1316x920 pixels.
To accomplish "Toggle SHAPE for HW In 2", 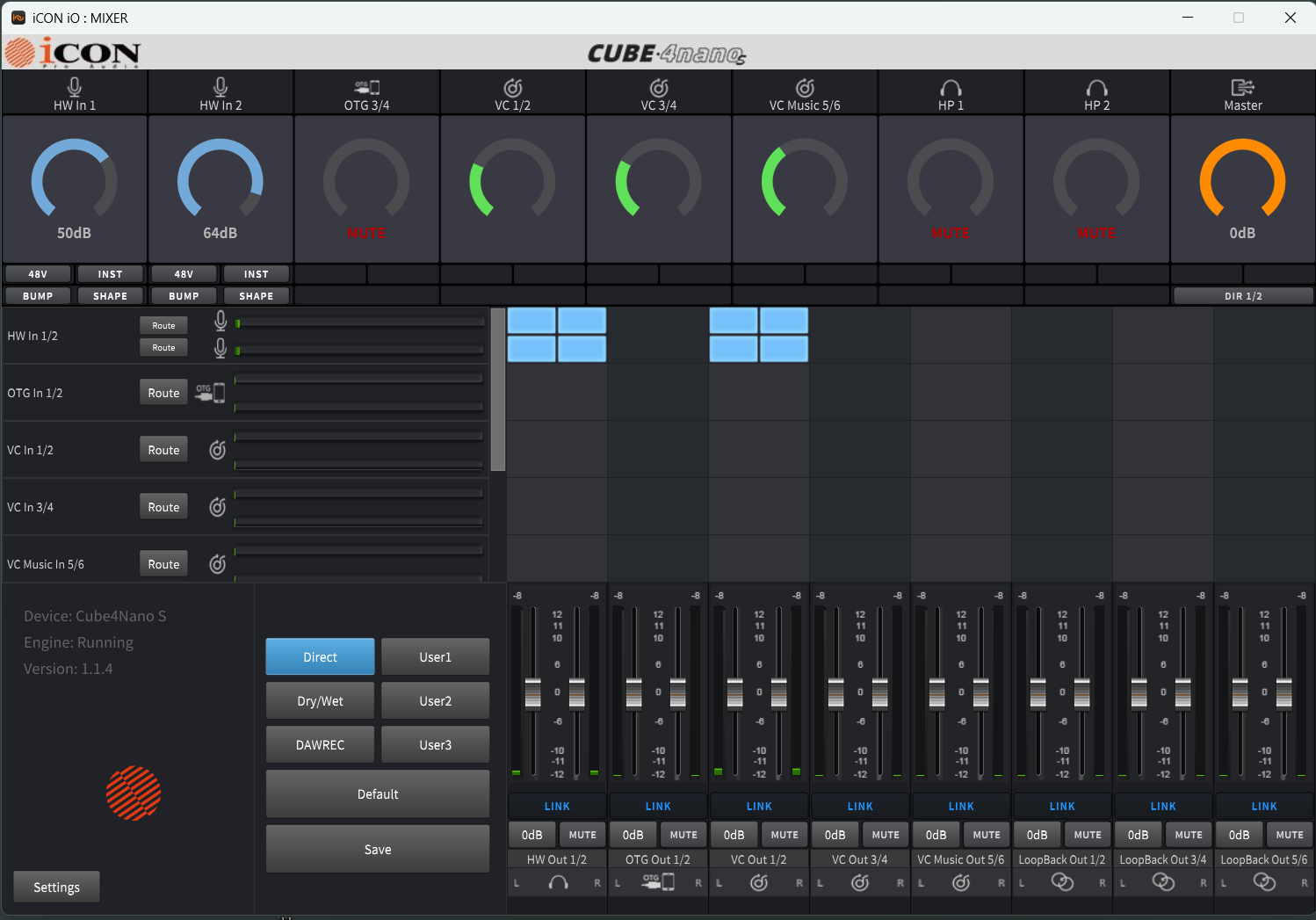I will (x=257, y=296).
